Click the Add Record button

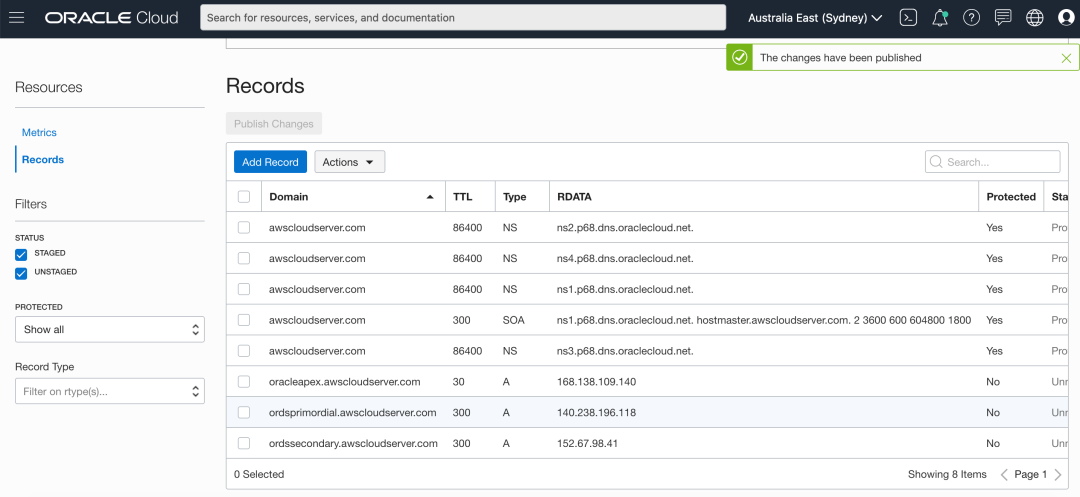pyautogui.click(x=270, y=162)
